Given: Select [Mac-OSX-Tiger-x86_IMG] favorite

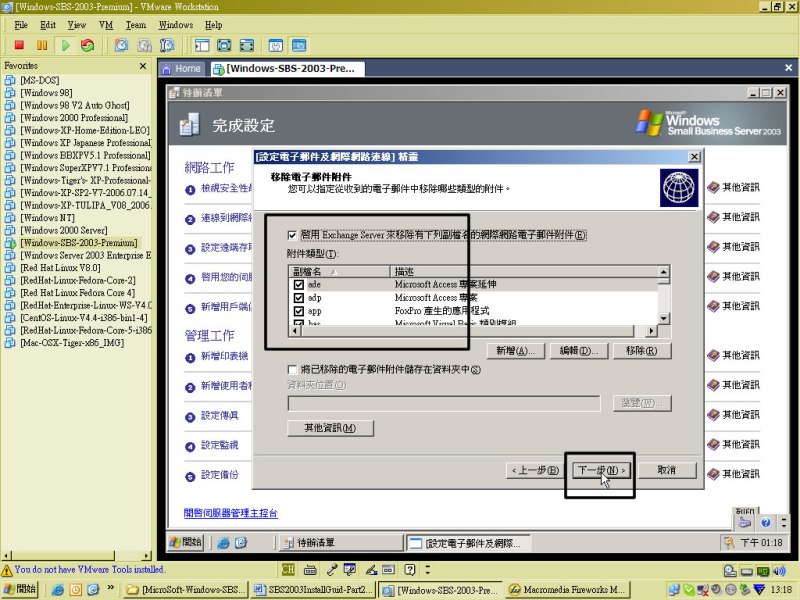Looking at the screenshot, I should point(72,343).
